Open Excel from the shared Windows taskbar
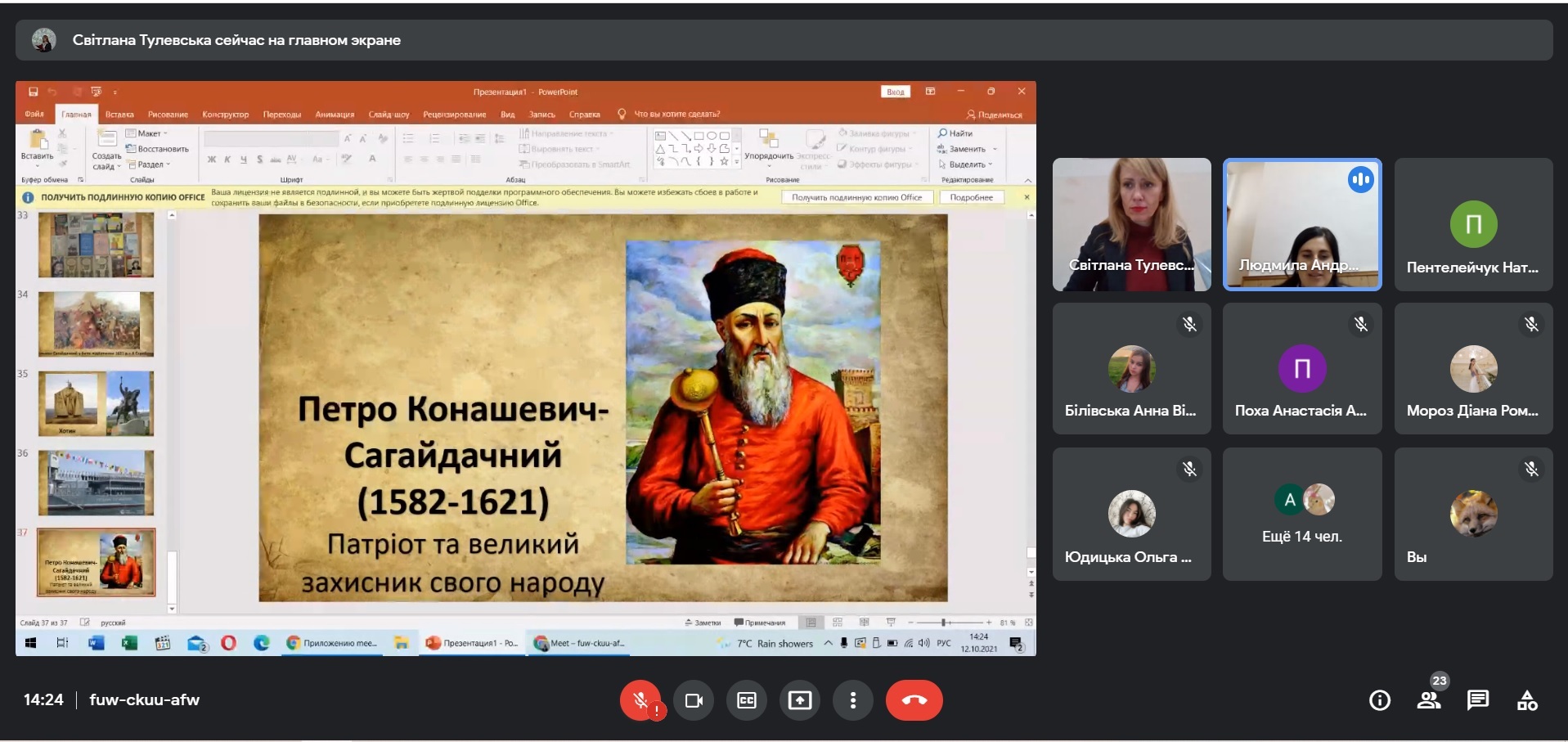Image resolution: width=1568 pixels, height=742 pixels. (129, 643)
